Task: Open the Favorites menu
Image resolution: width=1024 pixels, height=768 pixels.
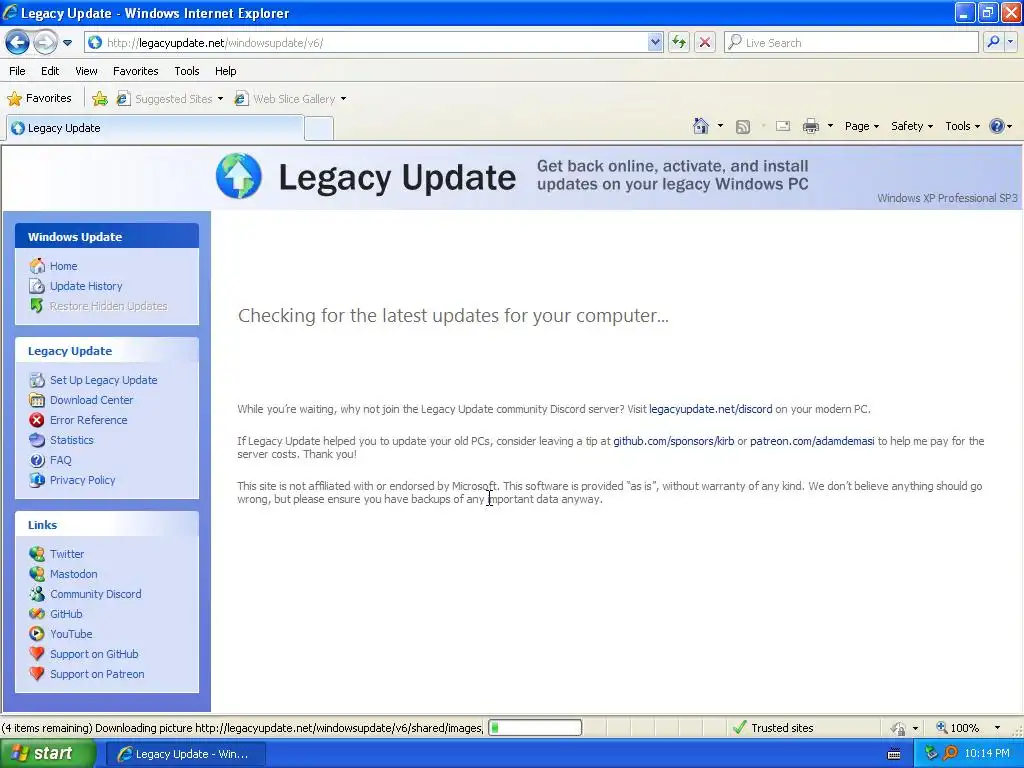Action: 135,71
